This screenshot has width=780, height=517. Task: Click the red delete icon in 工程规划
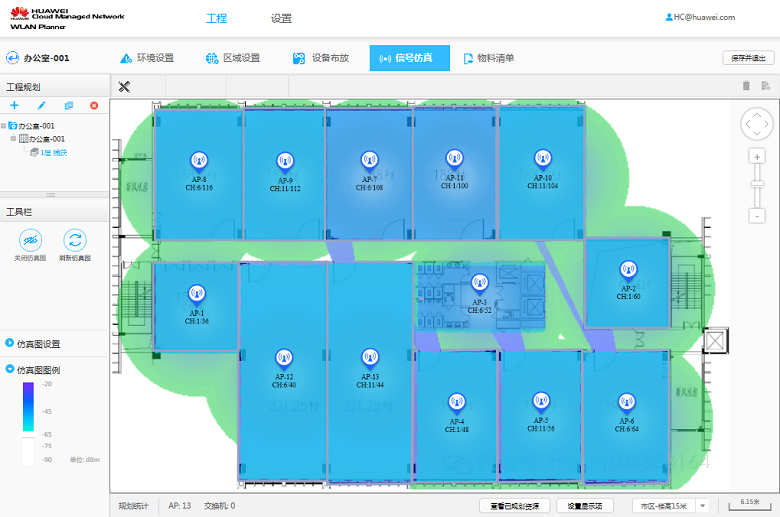pos(94,105)
